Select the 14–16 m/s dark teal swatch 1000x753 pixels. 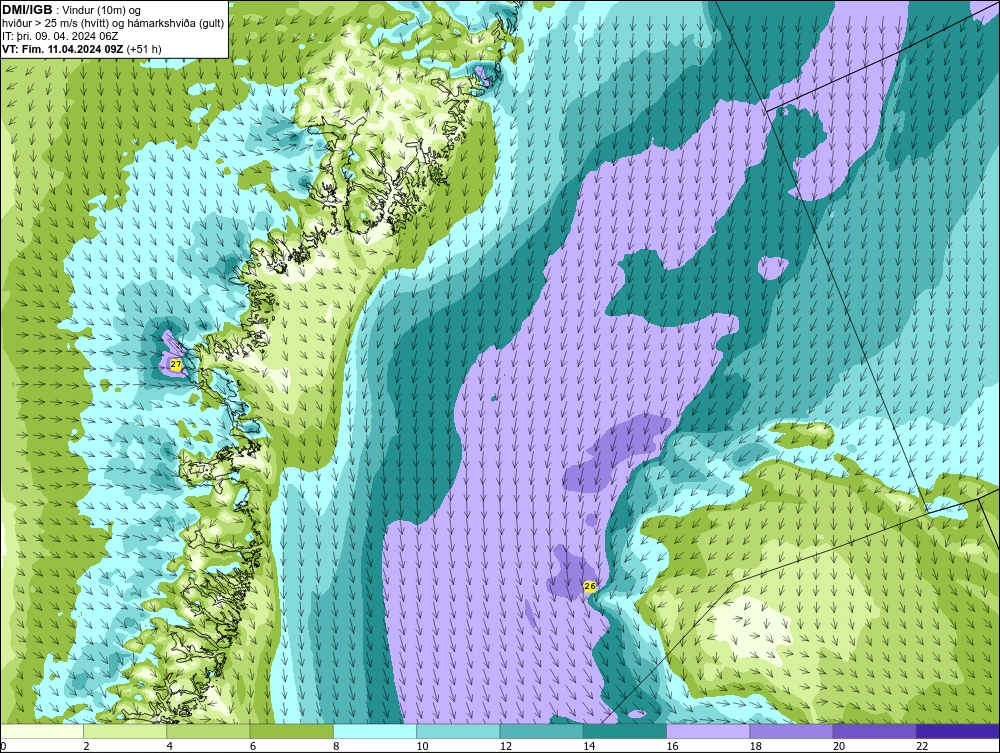625,731
